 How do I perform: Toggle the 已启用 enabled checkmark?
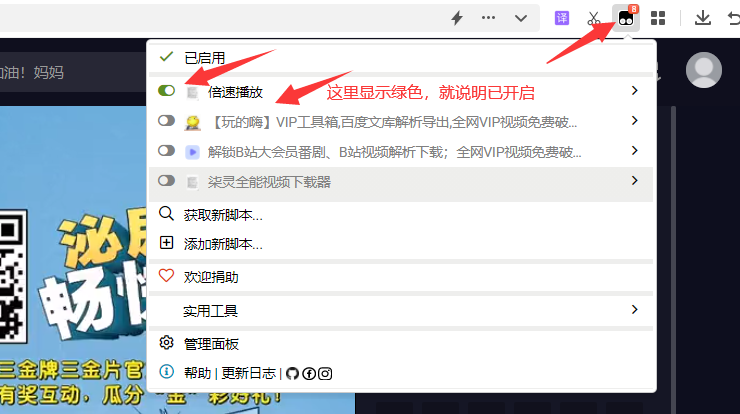(x=166, y=57)
